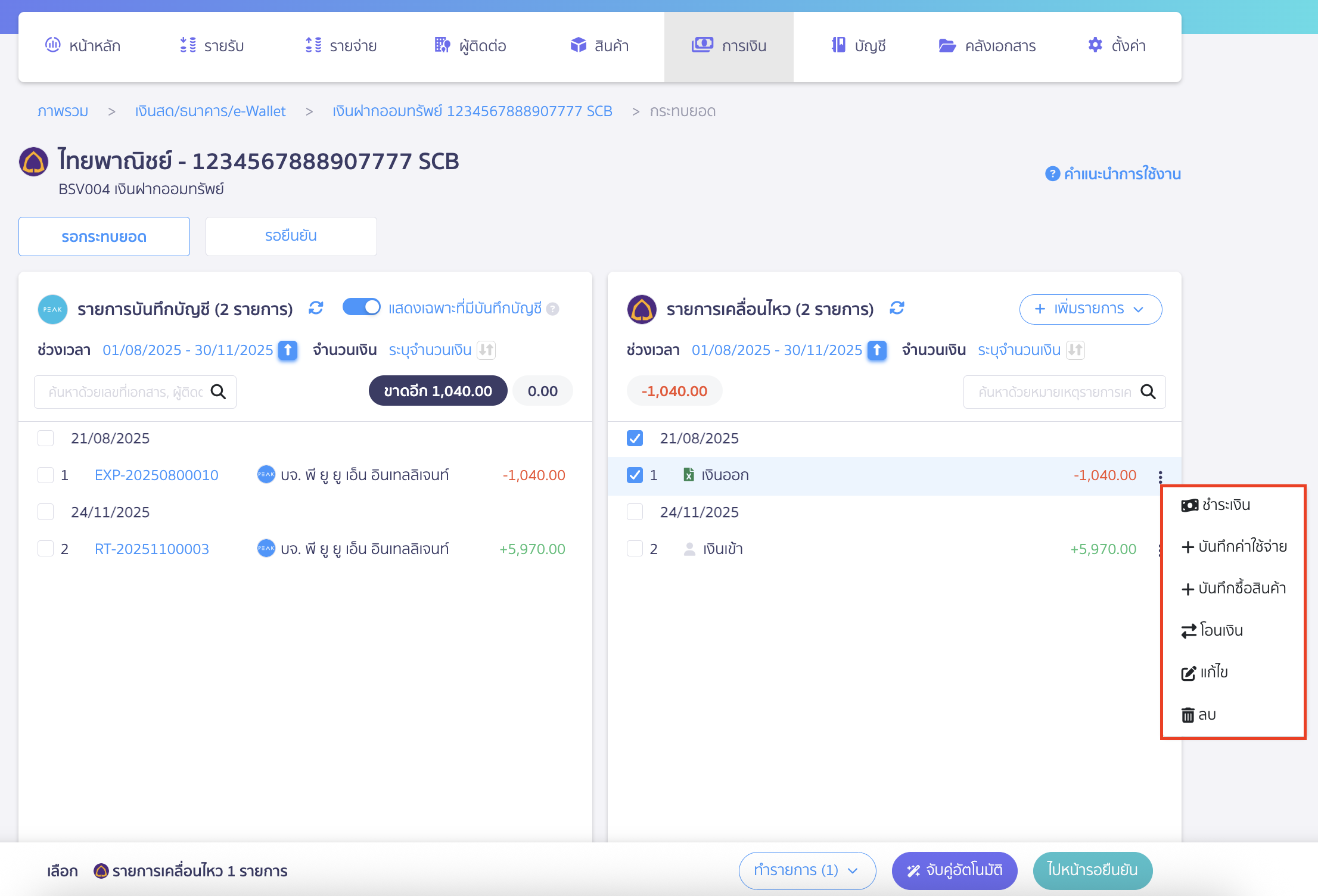Tick checkbox for เงินเข้า movement row

[x=635, y=549]
